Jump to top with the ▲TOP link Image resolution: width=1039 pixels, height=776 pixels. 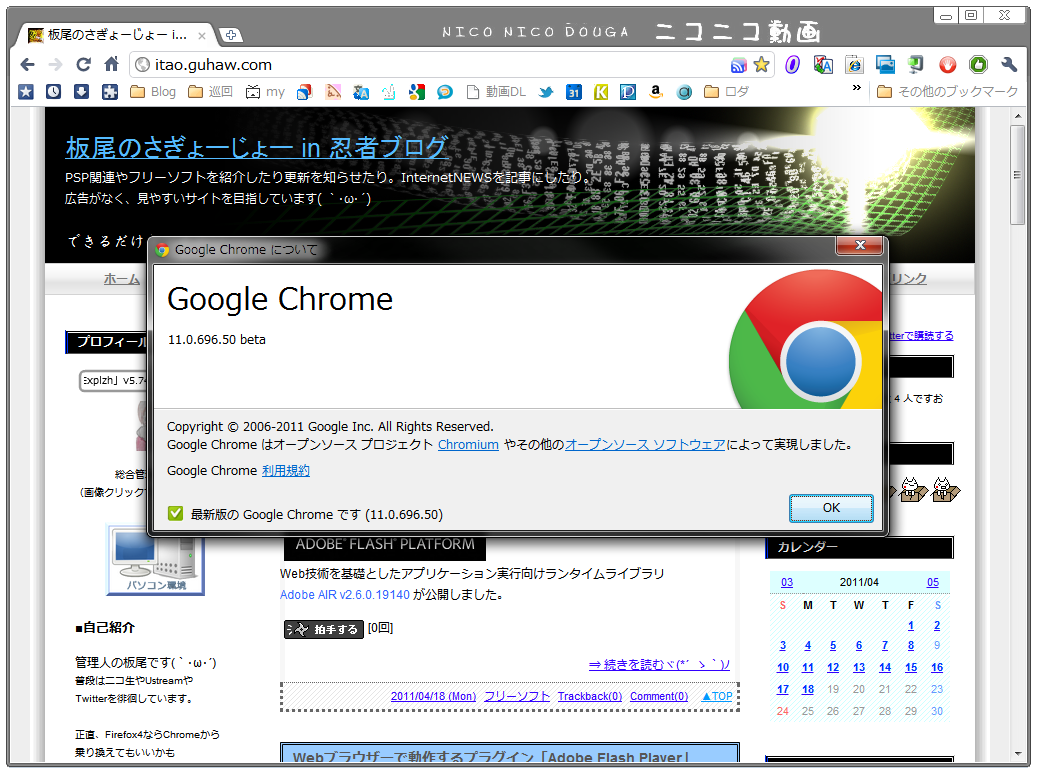coord(717,696)
